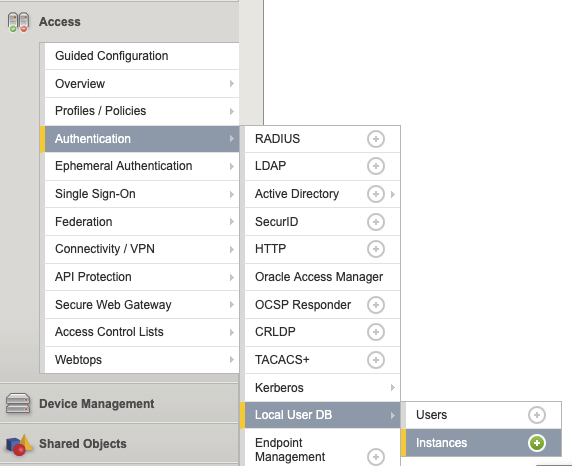Expand the Profiles / Policies submenu arrow

click(232, 111)
